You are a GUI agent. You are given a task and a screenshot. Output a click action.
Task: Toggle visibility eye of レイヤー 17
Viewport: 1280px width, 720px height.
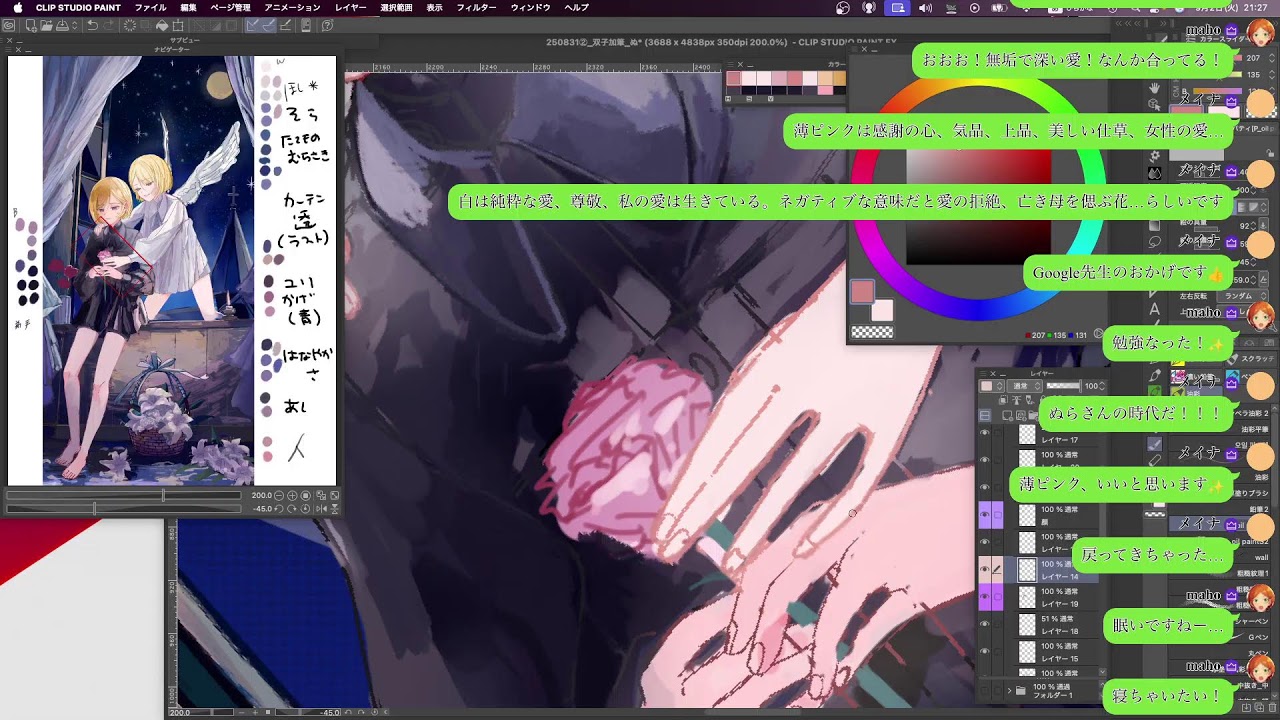pos(984,431)
